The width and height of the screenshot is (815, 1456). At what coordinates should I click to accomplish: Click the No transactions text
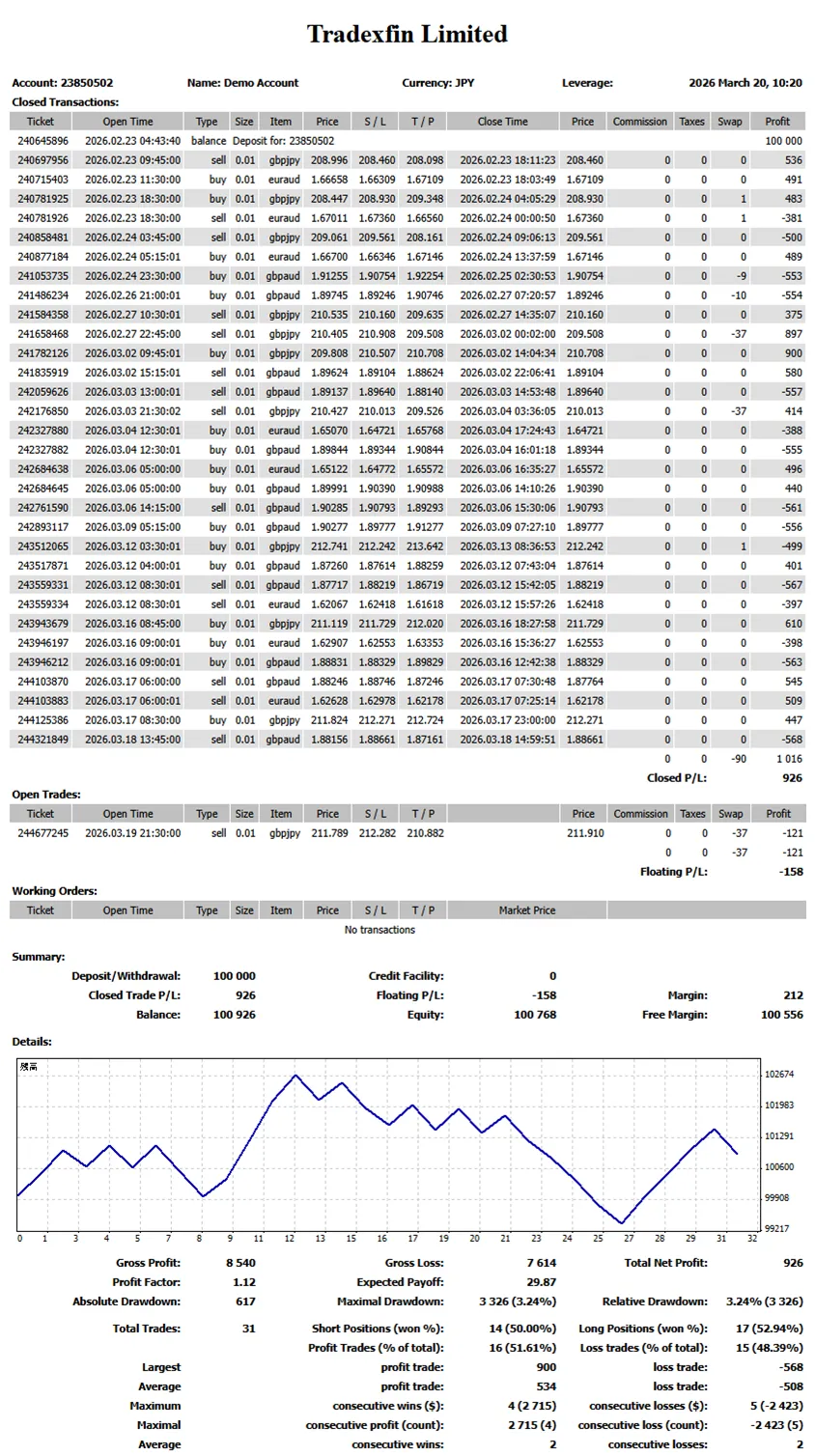tap(379, 930)
